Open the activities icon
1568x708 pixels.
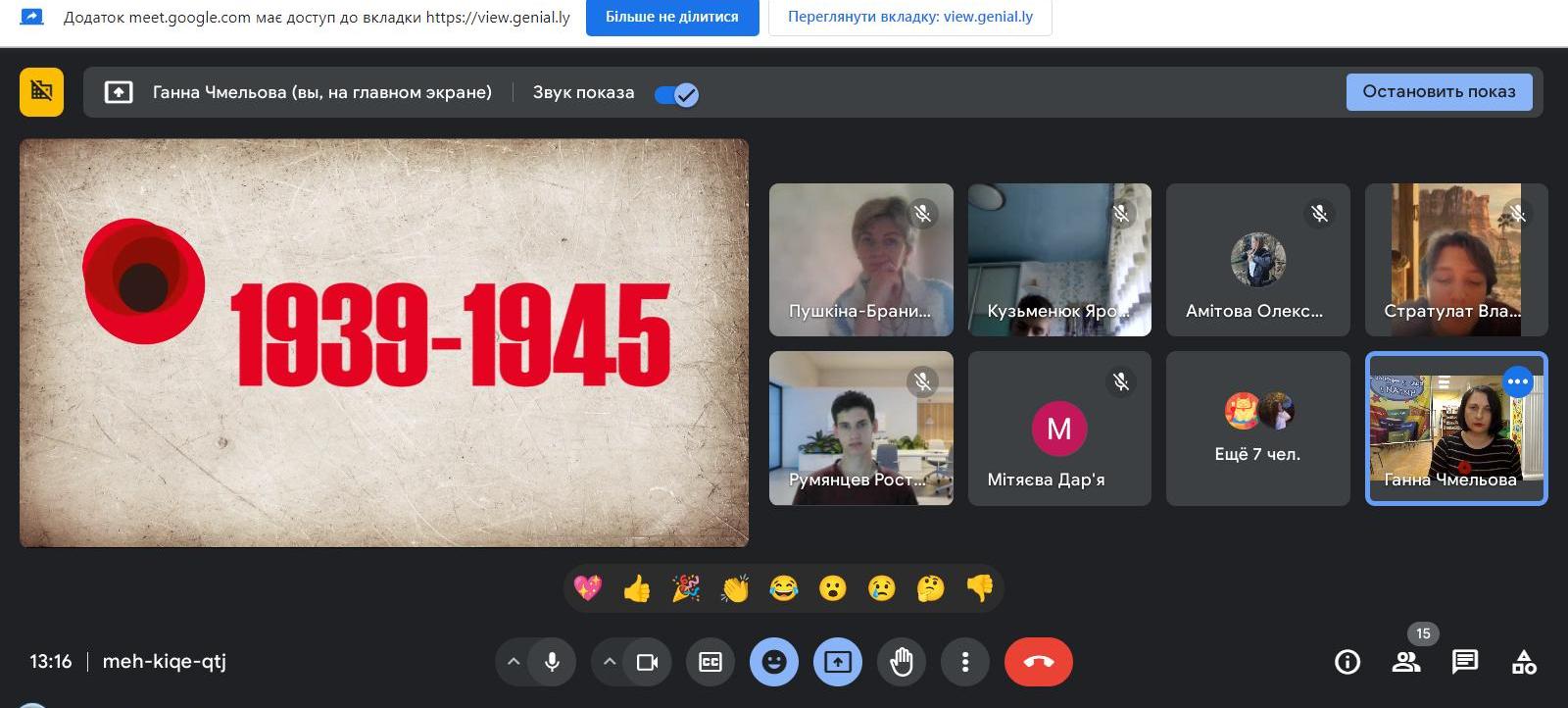pos(1524,662)
